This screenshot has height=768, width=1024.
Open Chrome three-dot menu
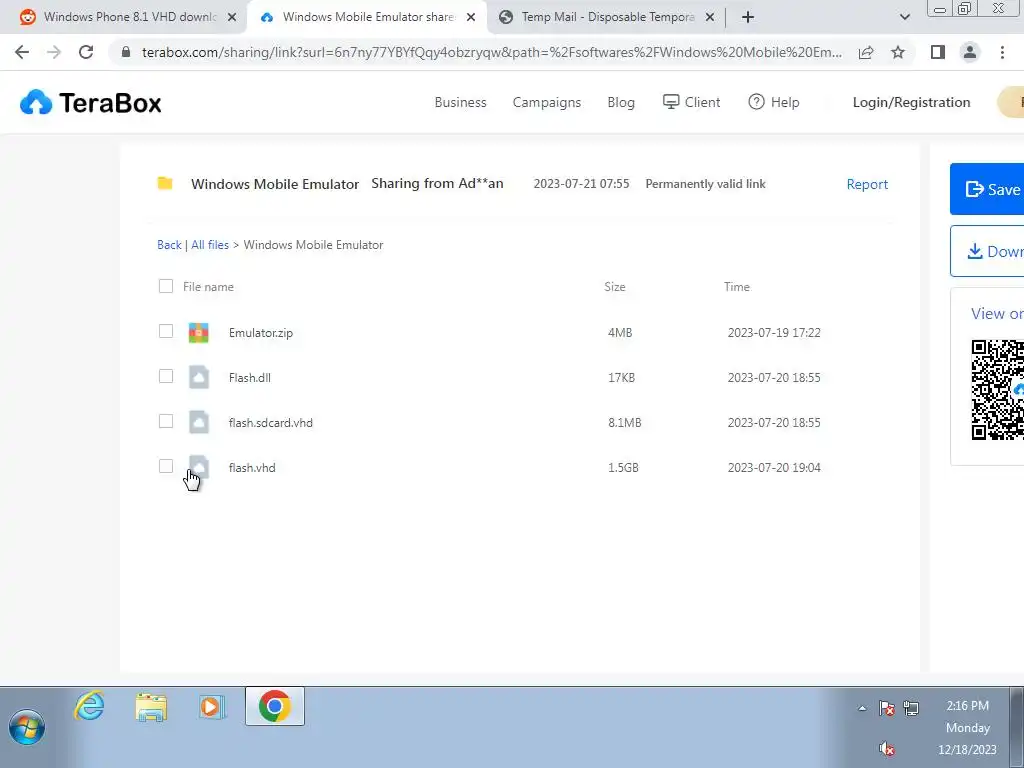(x=1002, y=52)
